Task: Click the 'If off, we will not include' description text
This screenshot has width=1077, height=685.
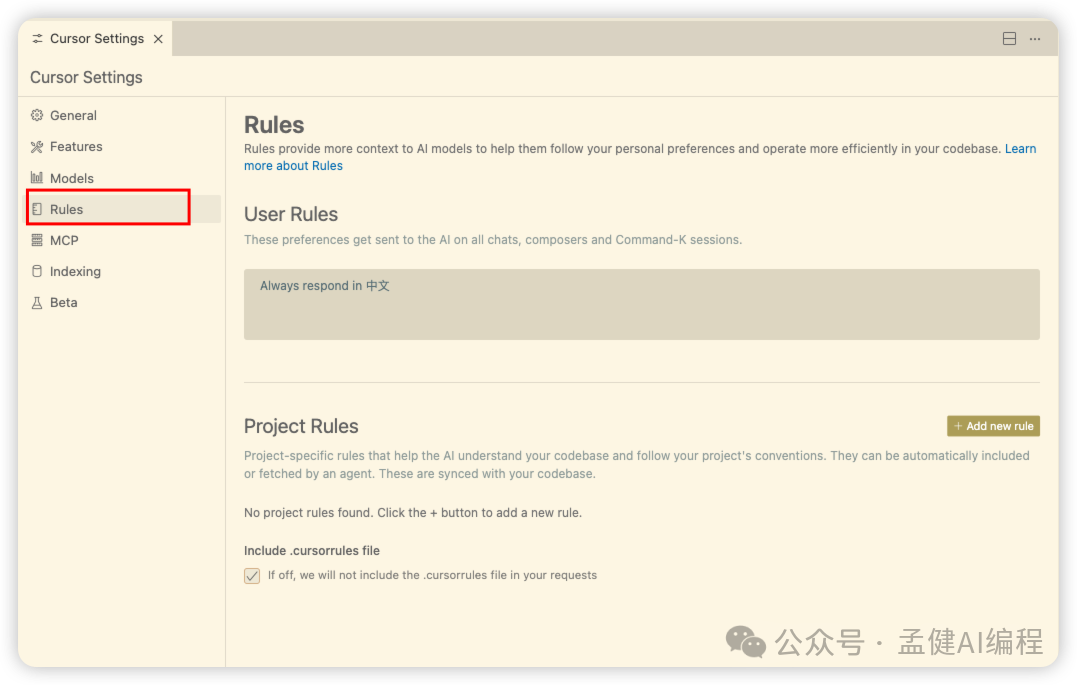Action: tap(432, 575)
